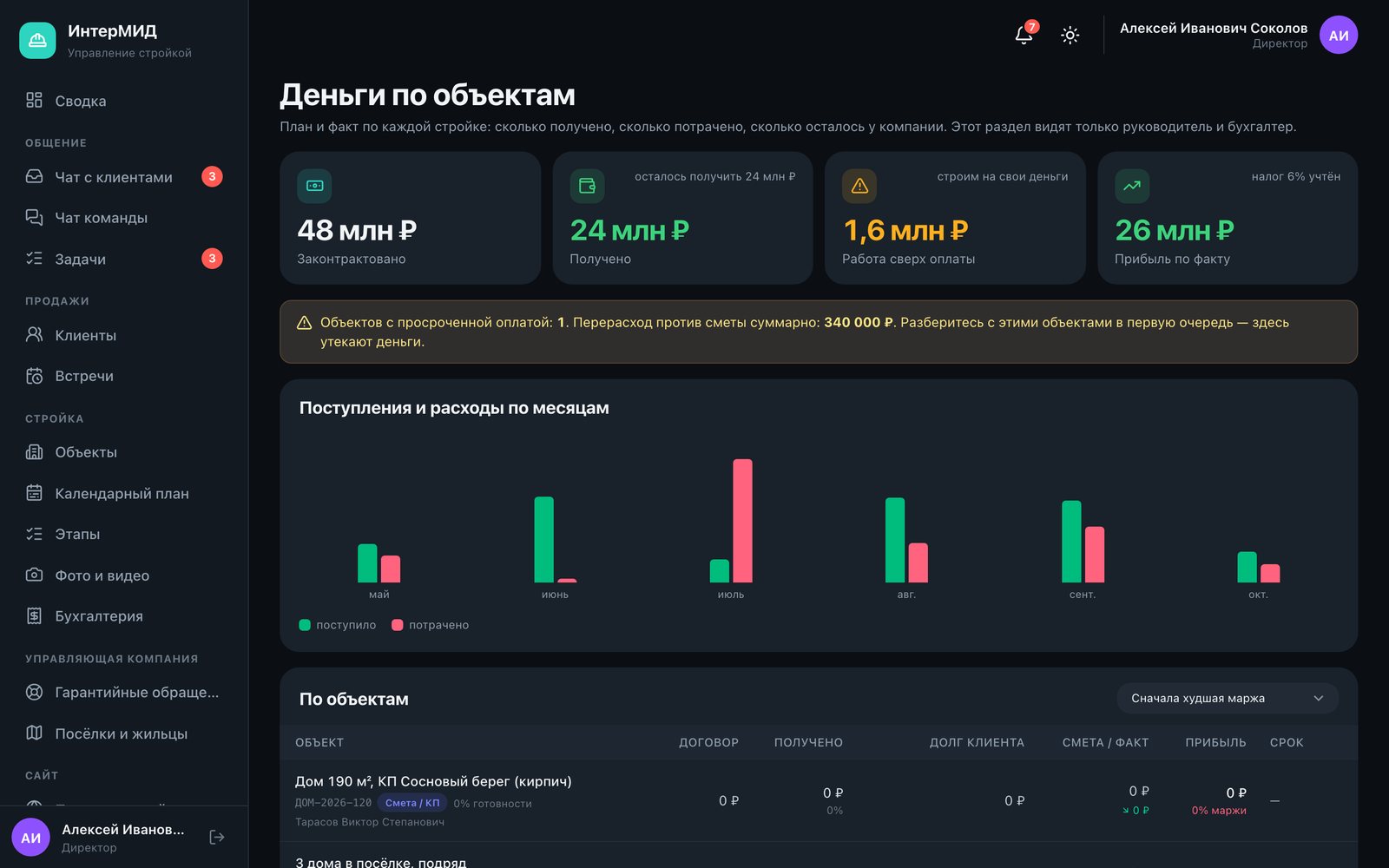1389x868 pixels.
Task: Click the Задачи checklist icon
Action: tap(34, 258)
